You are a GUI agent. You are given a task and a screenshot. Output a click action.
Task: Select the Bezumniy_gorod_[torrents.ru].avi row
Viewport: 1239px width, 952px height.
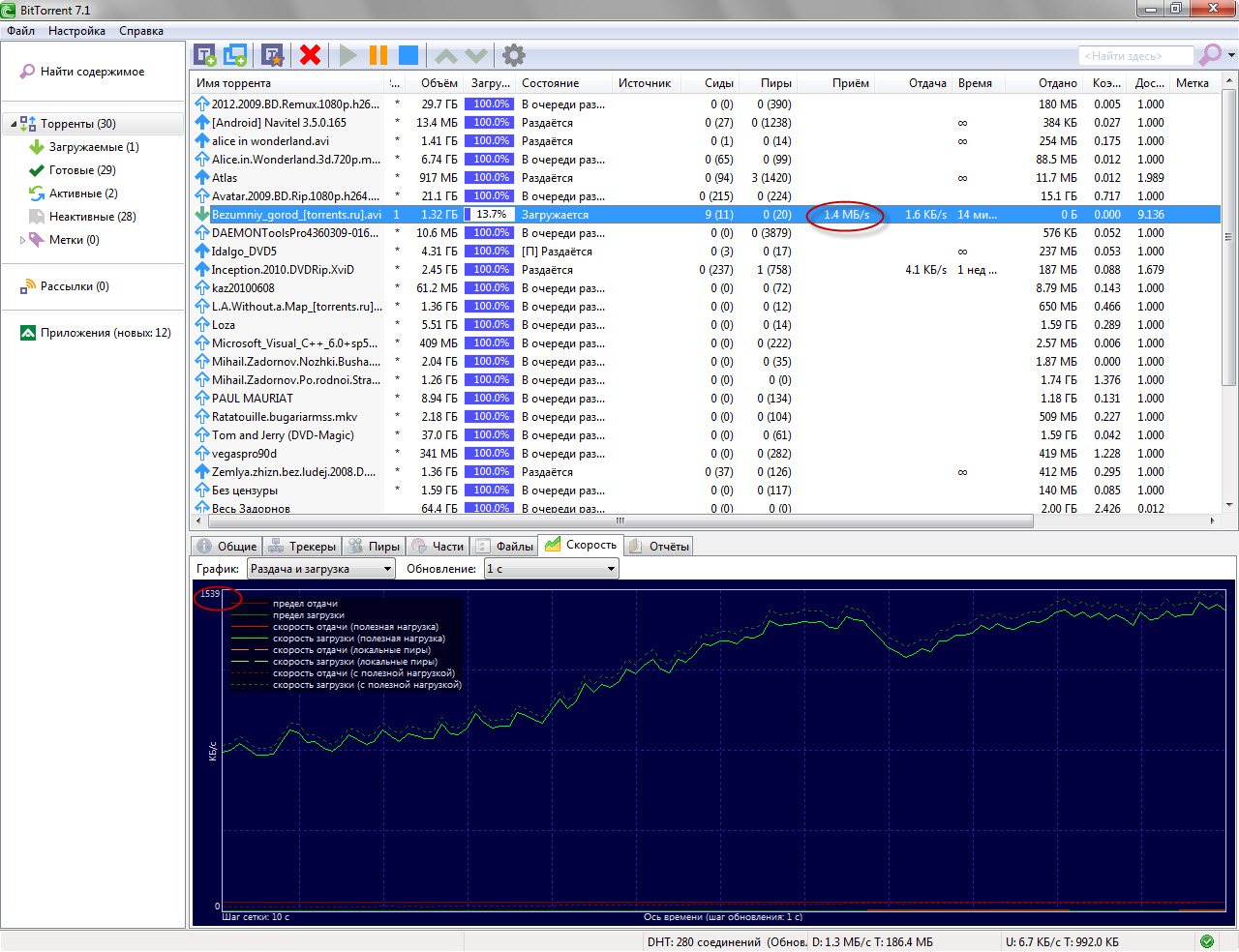click(x=705, y=215)
